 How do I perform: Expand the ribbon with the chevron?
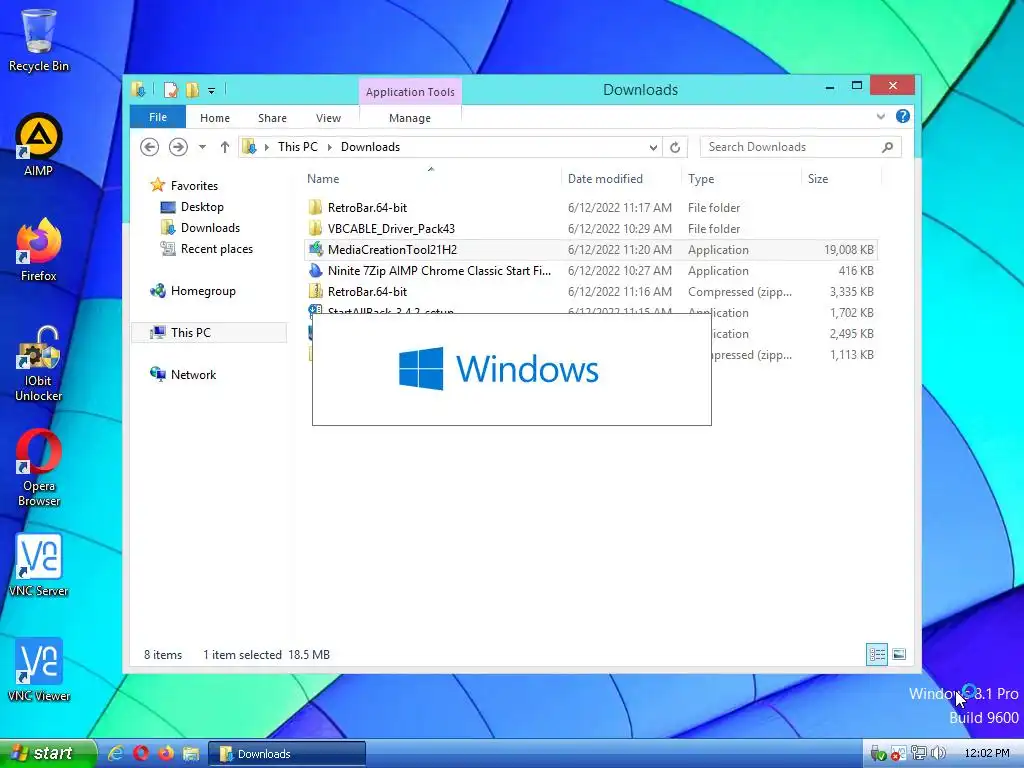(x=880, y=117)
